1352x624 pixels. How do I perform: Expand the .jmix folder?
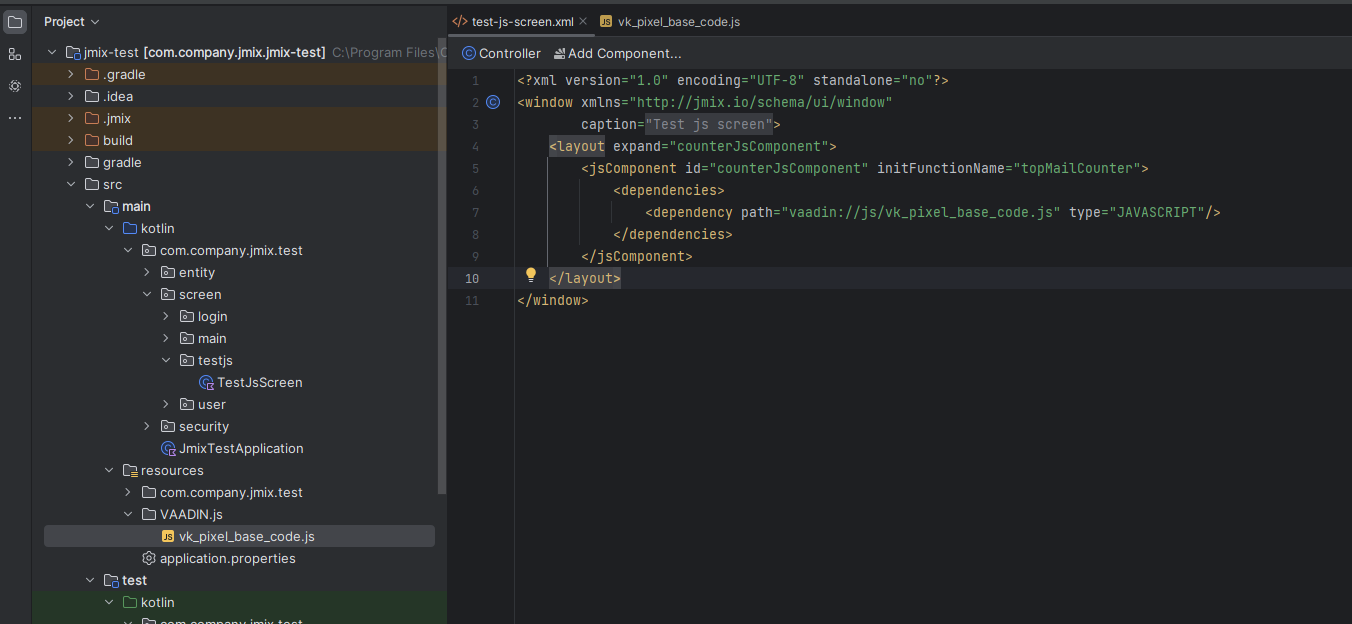pos(71,118)
